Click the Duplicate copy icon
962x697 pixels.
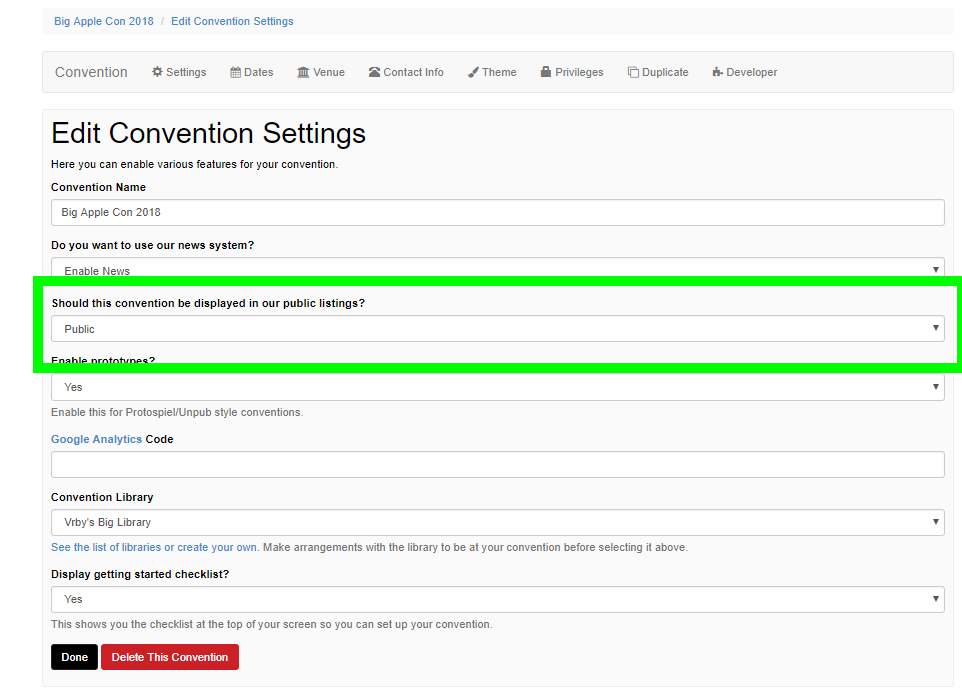(631, 71)
